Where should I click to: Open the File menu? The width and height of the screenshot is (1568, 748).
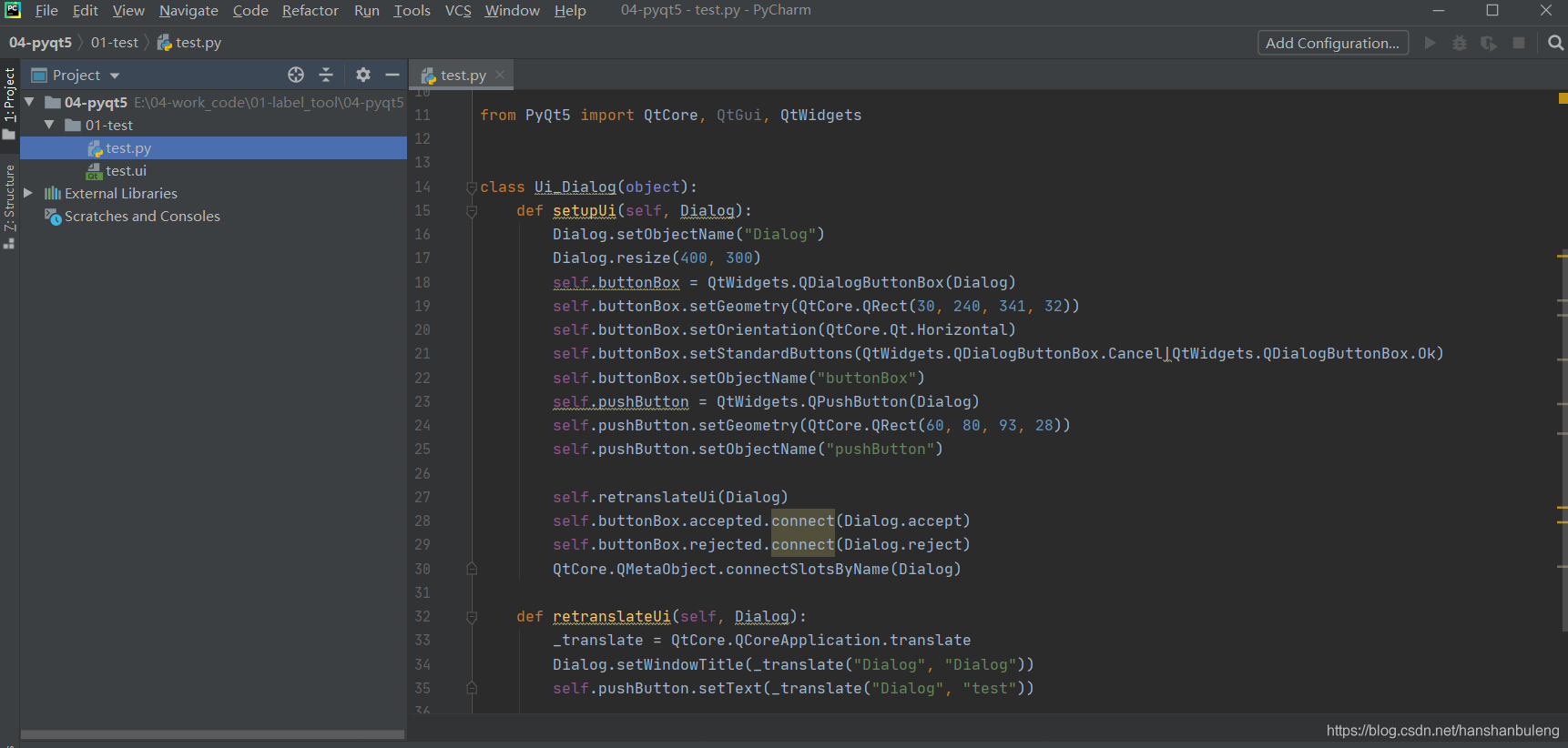tap(46, 11)
